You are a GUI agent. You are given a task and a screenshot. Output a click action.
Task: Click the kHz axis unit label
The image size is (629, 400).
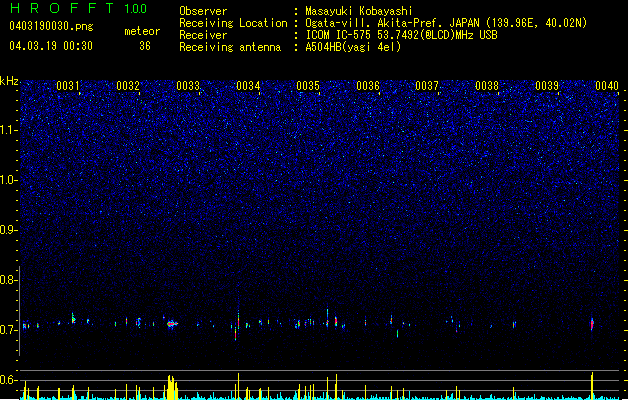[x=9, y=81]
